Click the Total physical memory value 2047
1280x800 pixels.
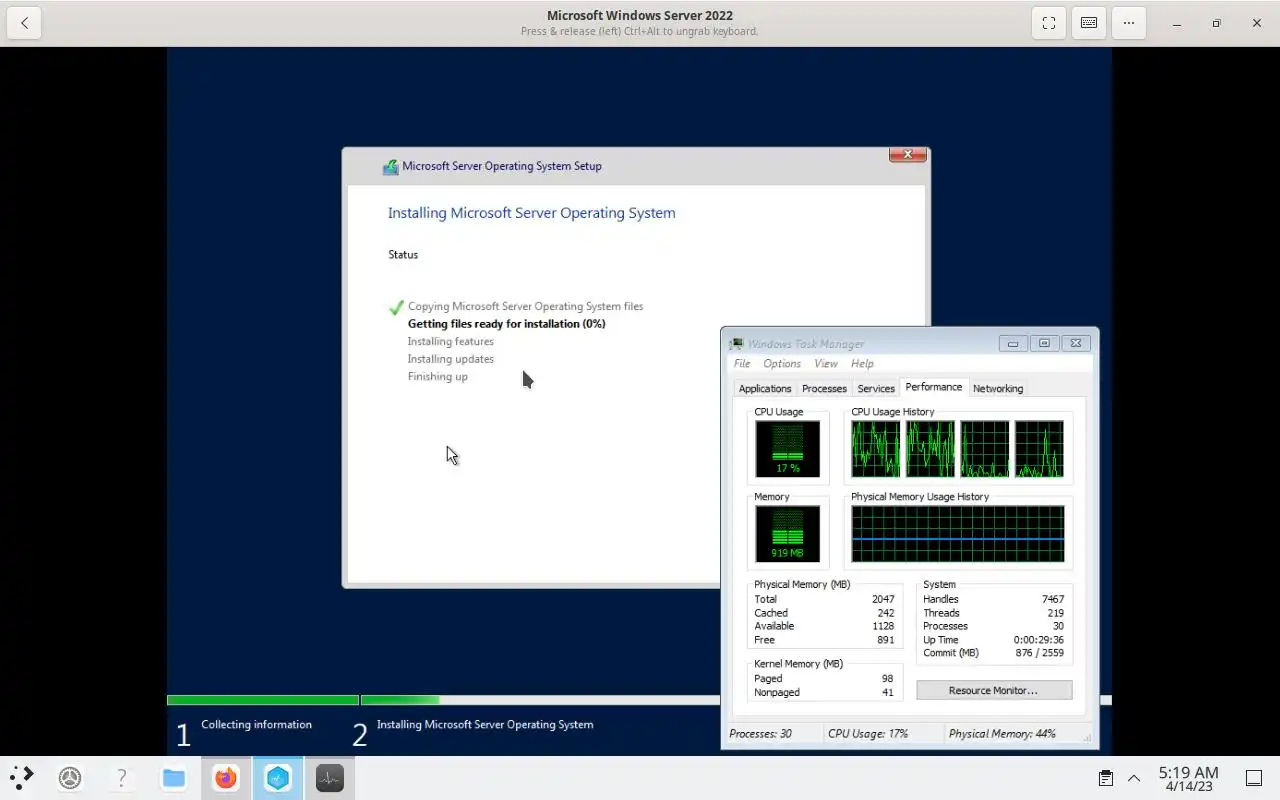pyautogui.click(x=882, y=599)
